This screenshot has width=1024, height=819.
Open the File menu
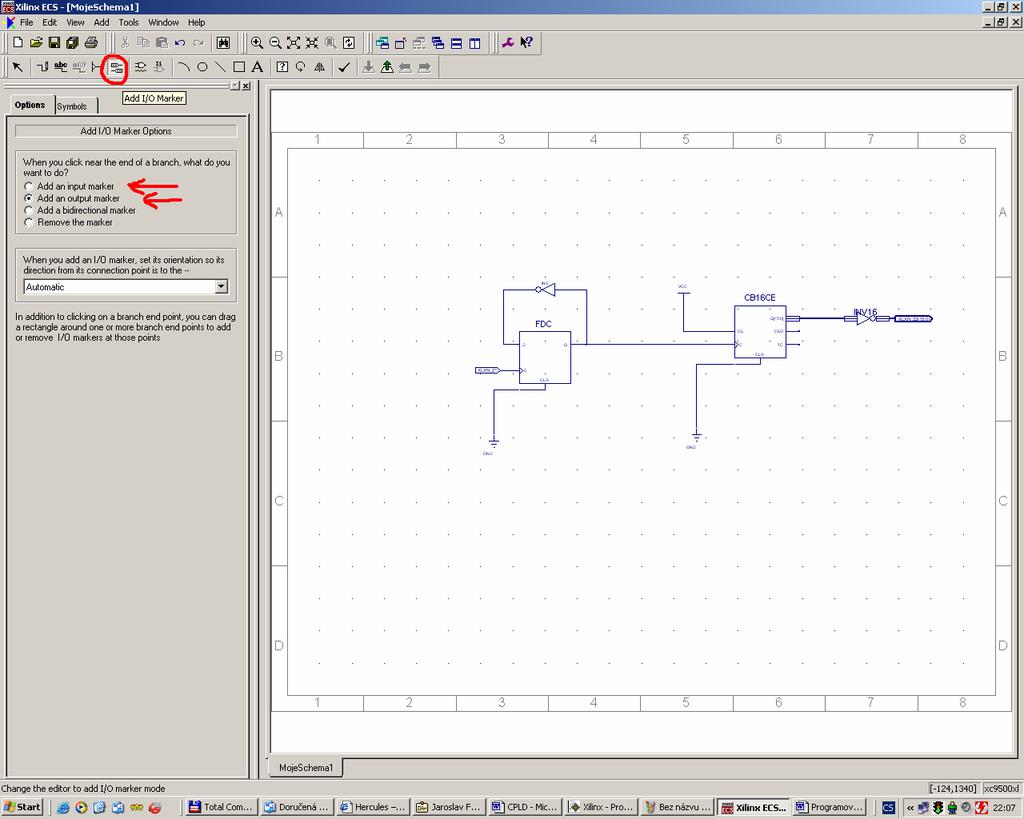26,22
